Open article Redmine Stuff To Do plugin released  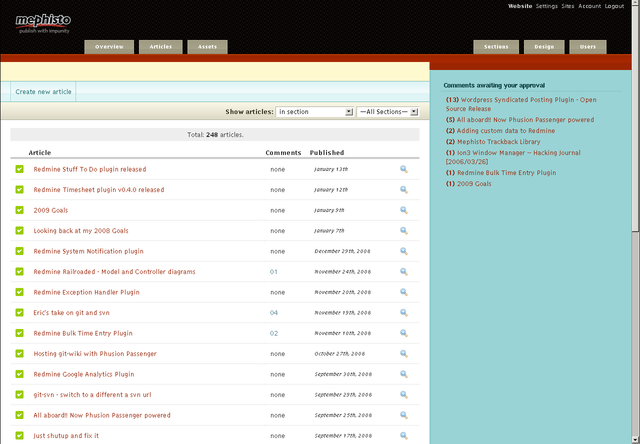(x=90, y=169)
